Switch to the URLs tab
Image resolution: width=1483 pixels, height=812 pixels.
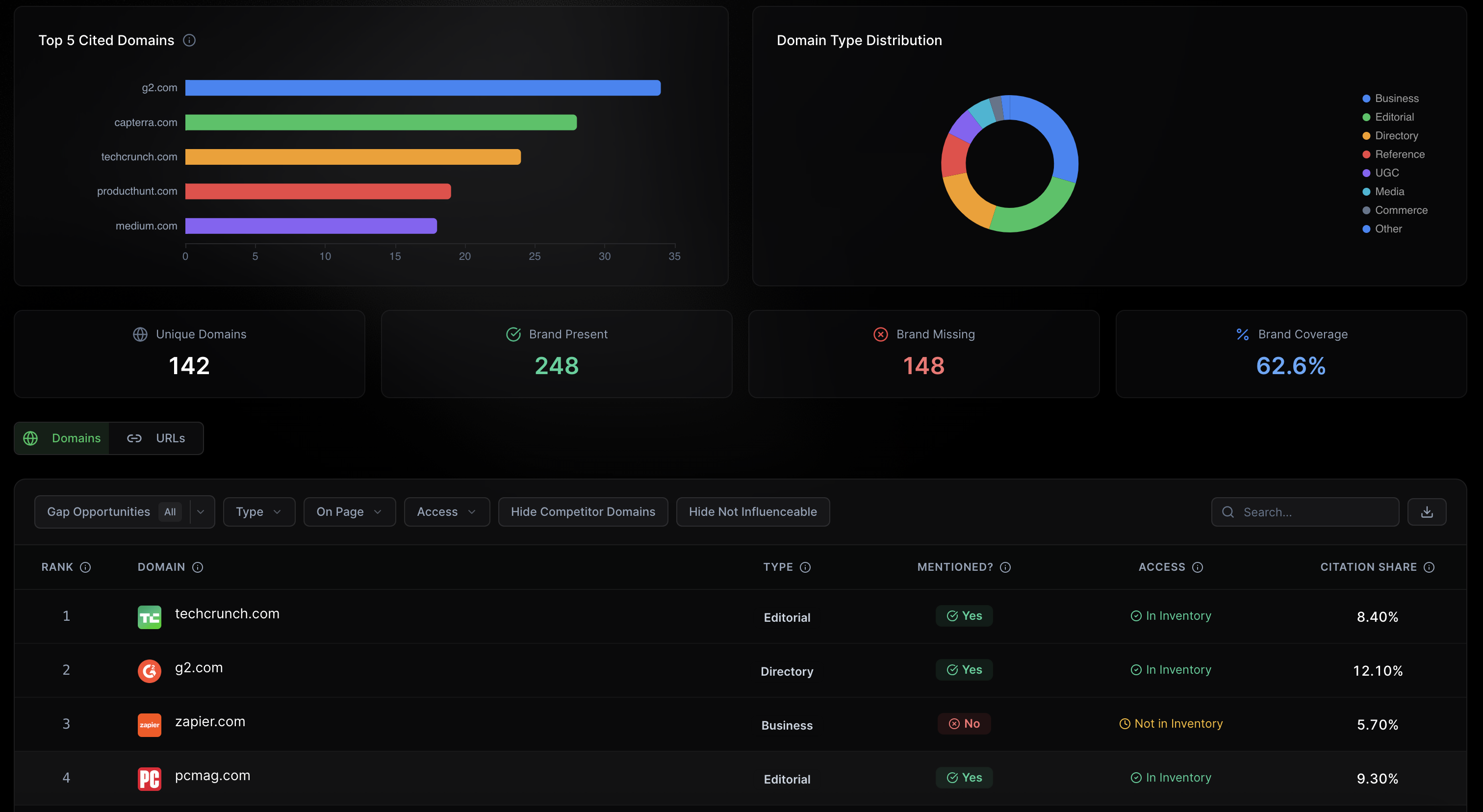[156, 438]
